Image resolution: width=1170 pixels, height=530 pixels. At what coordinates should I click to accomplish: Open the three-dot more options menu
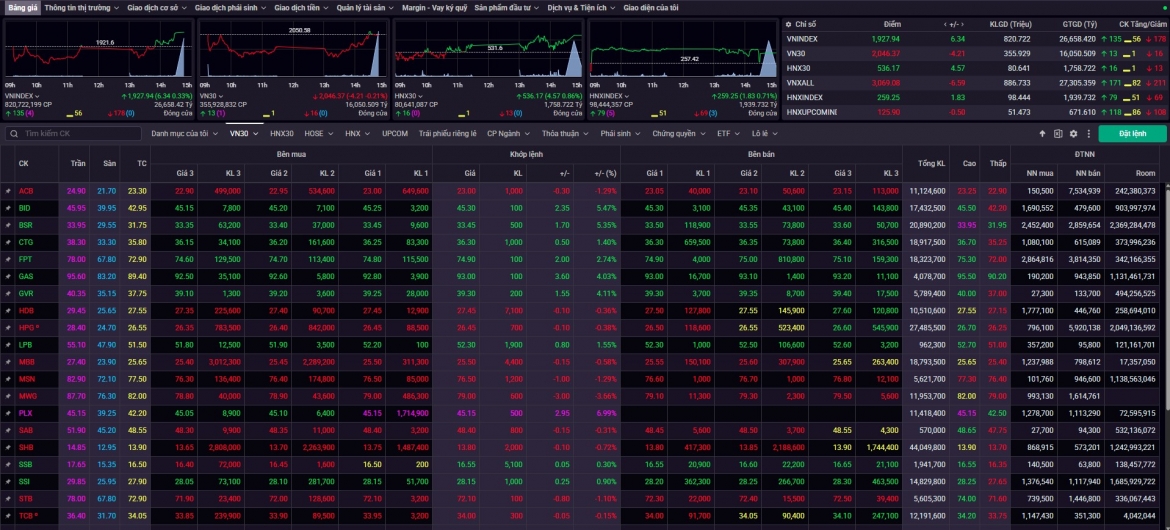(x=1088, y=134)
